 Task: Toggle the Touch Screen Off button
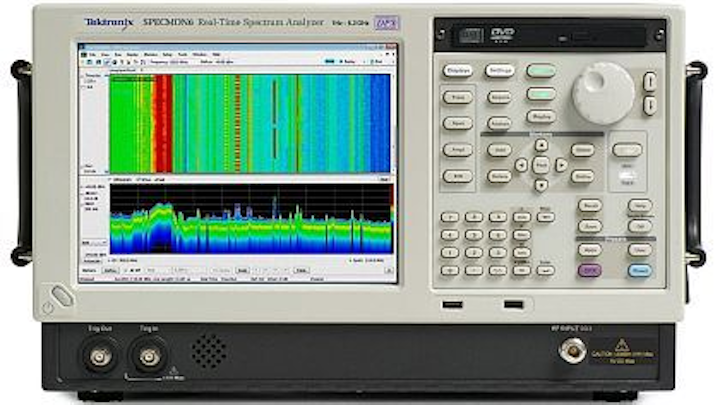640,226
